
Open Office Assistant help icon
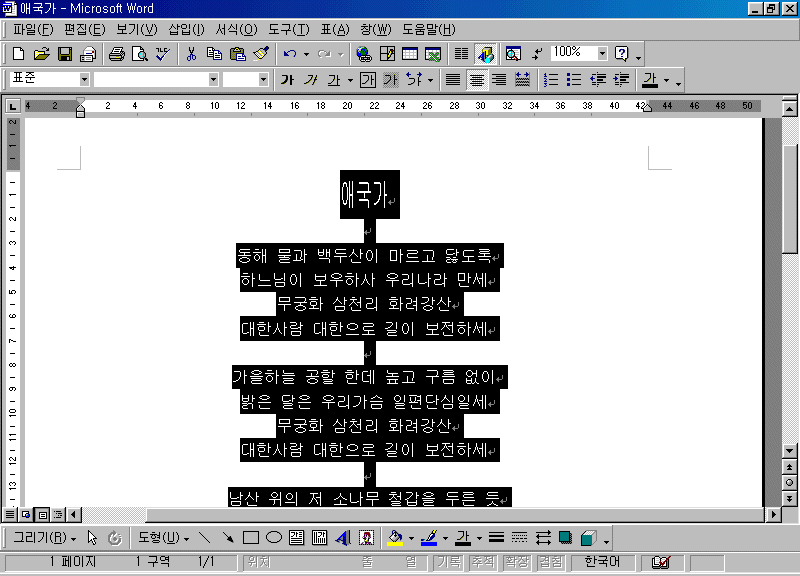(x=621, y=54)
